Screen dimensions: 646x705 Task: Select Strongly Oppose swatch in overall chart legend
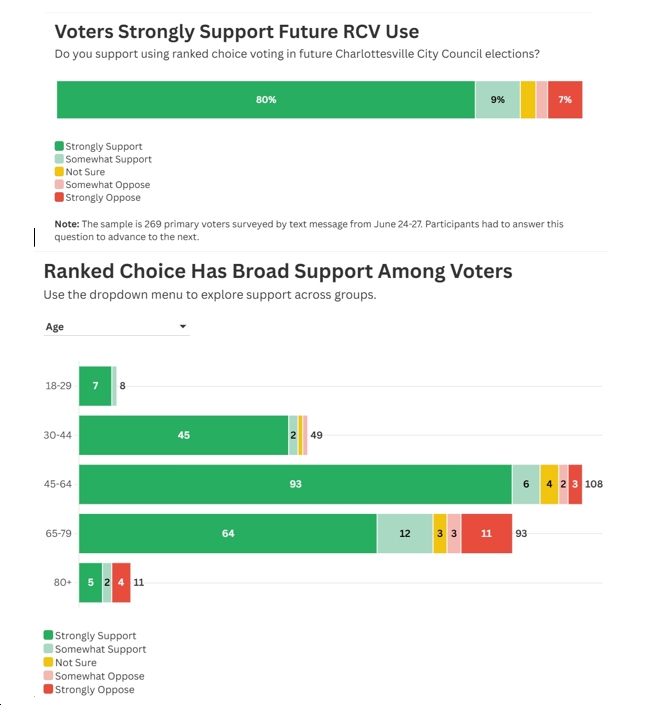(x=60, y=198)
